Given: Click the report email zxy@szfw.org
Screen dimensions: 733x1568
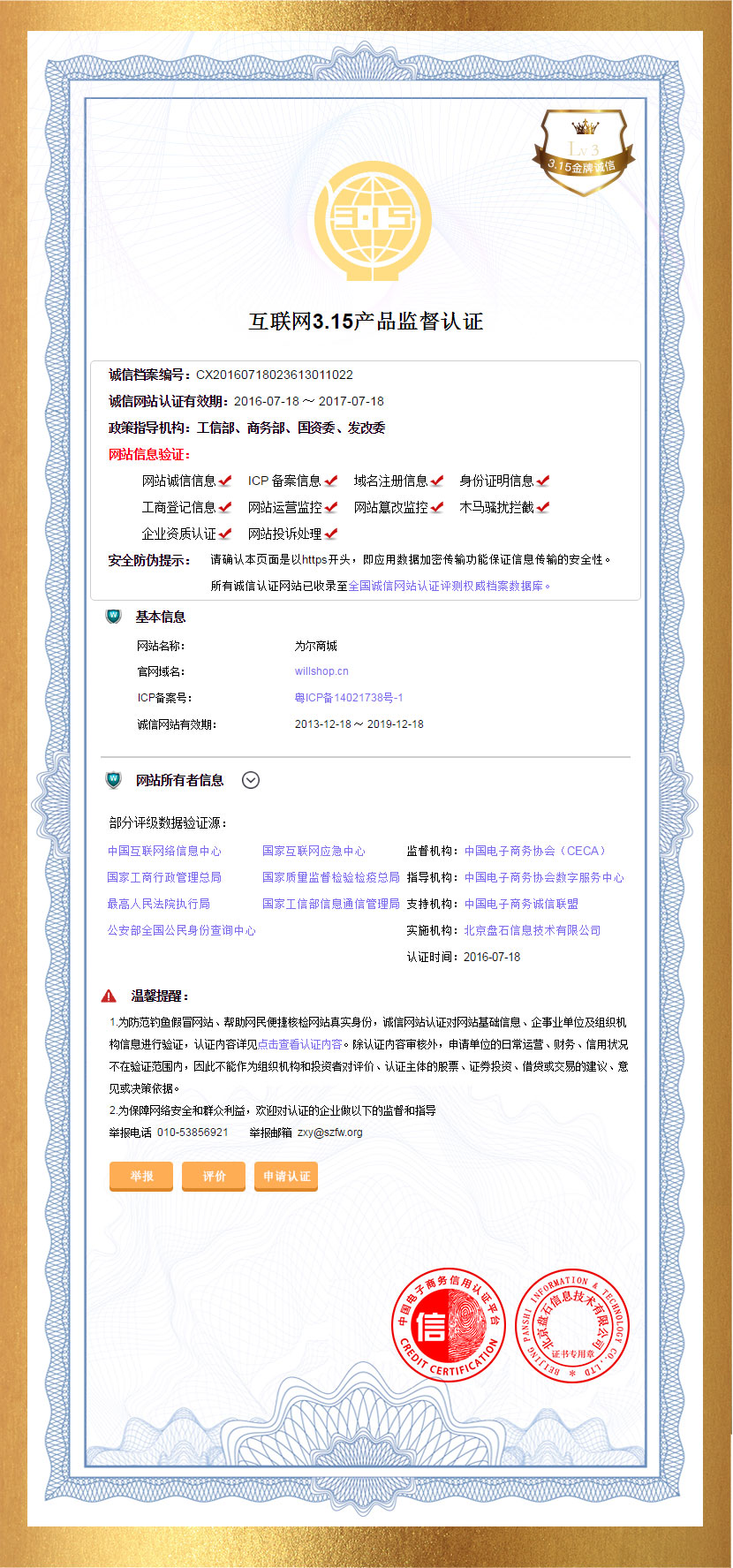Looking at the screenshot, I should pyautogui.click(x=330, y=1132).
